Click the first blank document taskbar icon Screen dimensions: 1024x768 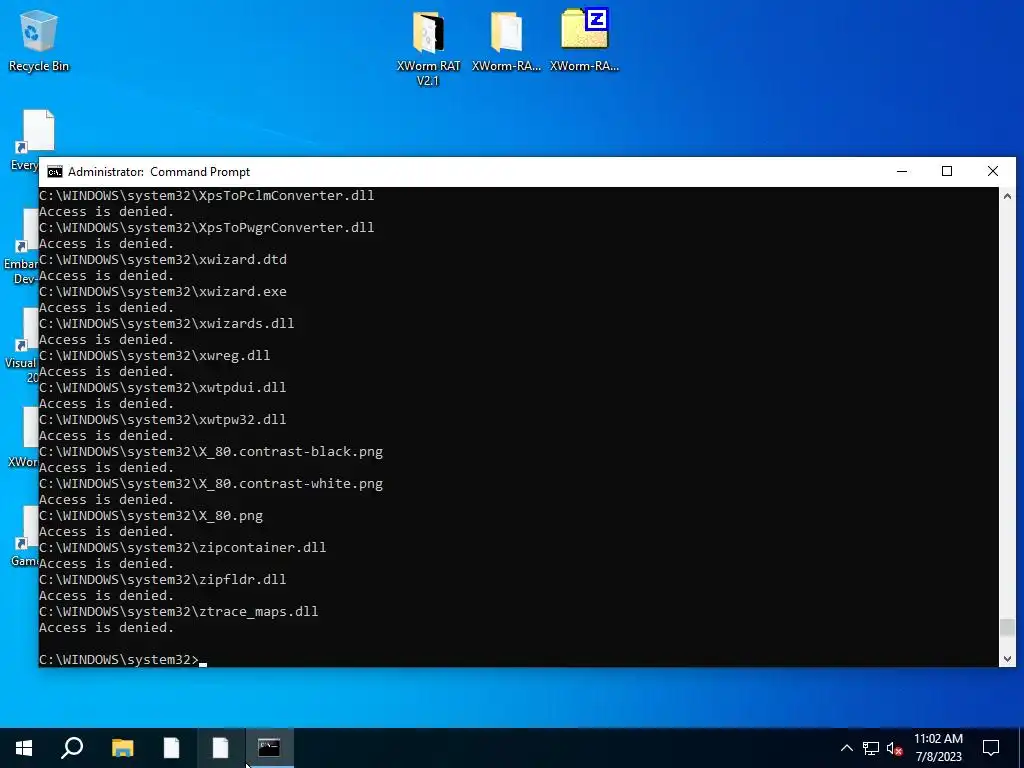coord(171,748)
